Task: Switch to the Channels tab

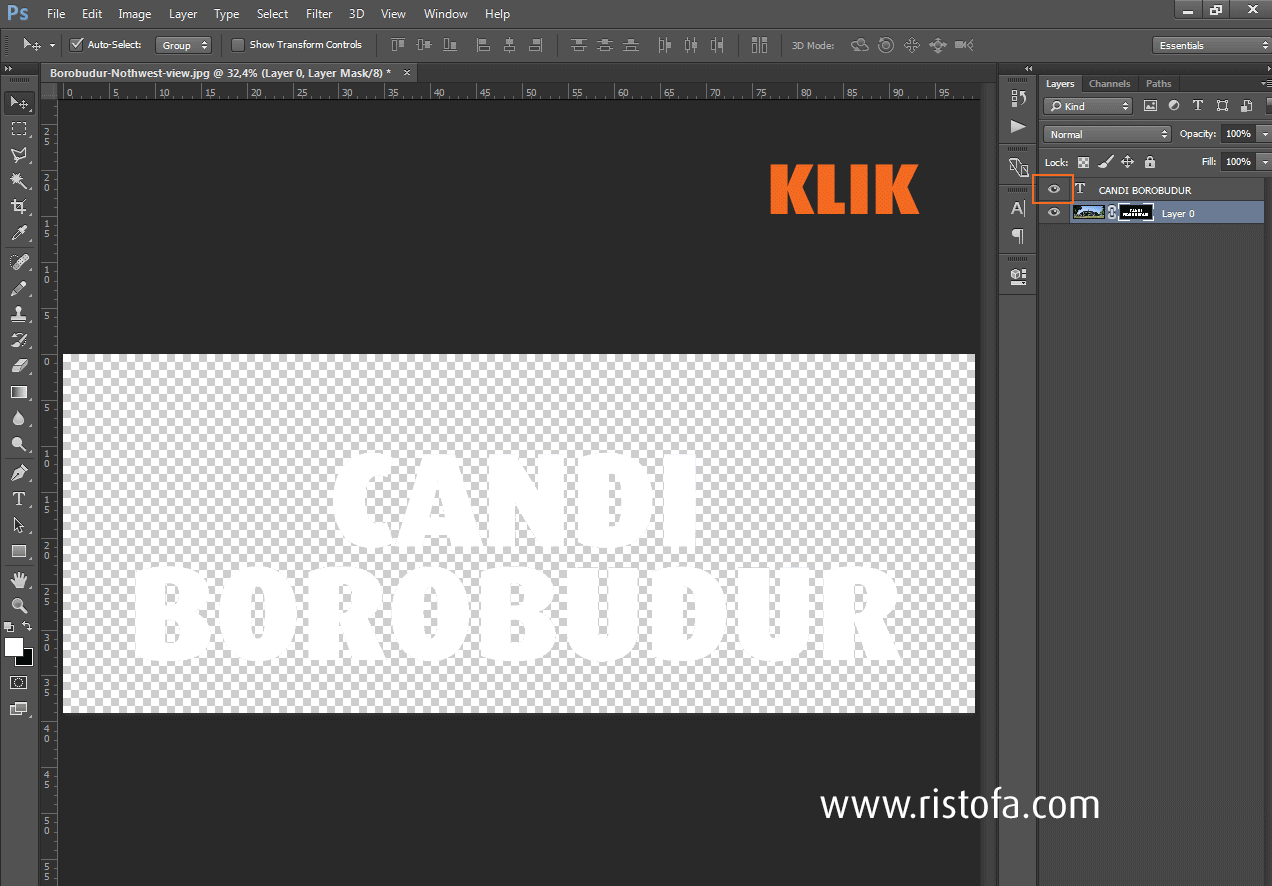Action: (1109, 83)
